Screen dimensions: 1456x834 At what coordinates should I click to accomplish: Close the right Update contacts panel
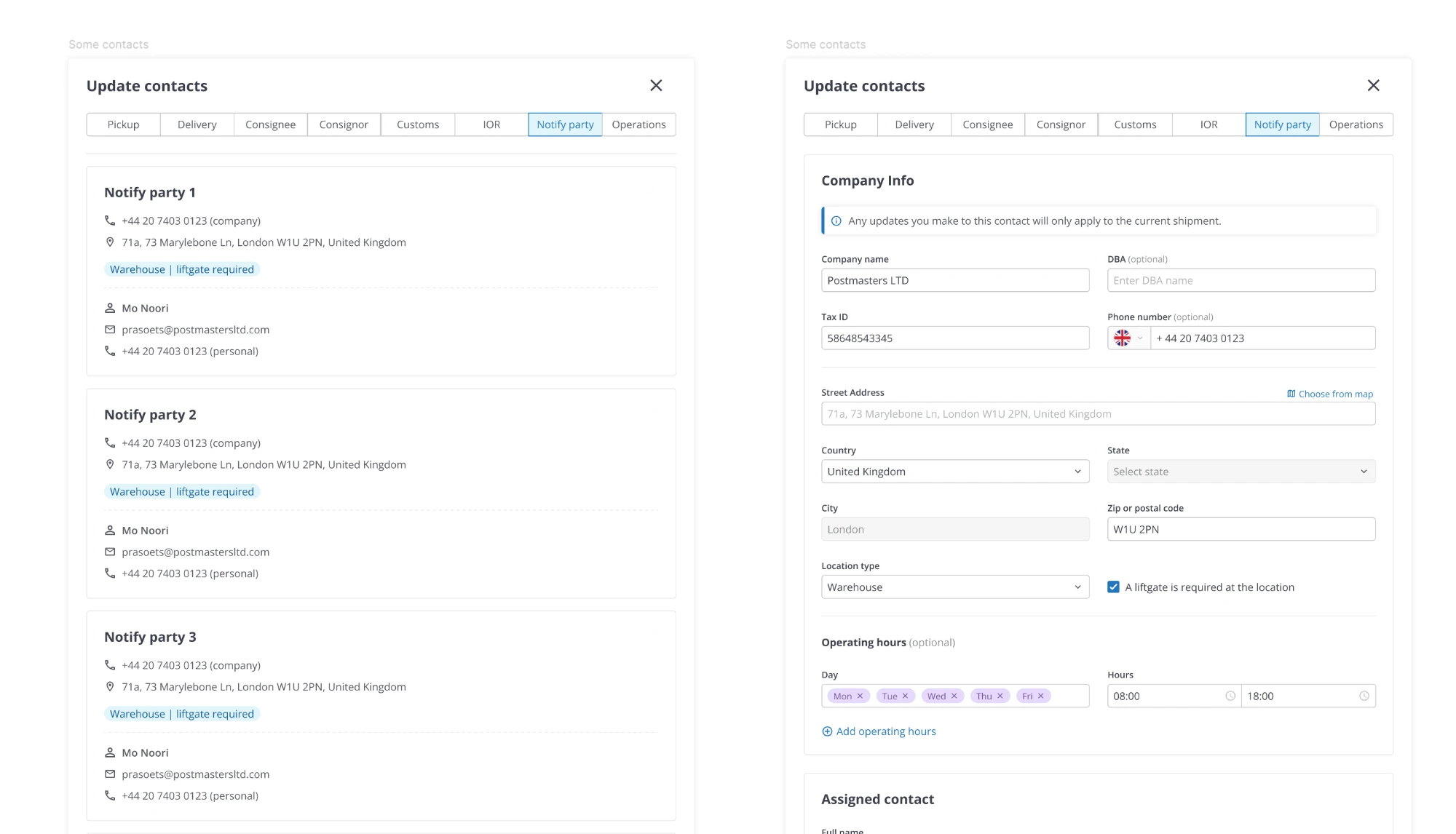click(x=1373, y=86)
